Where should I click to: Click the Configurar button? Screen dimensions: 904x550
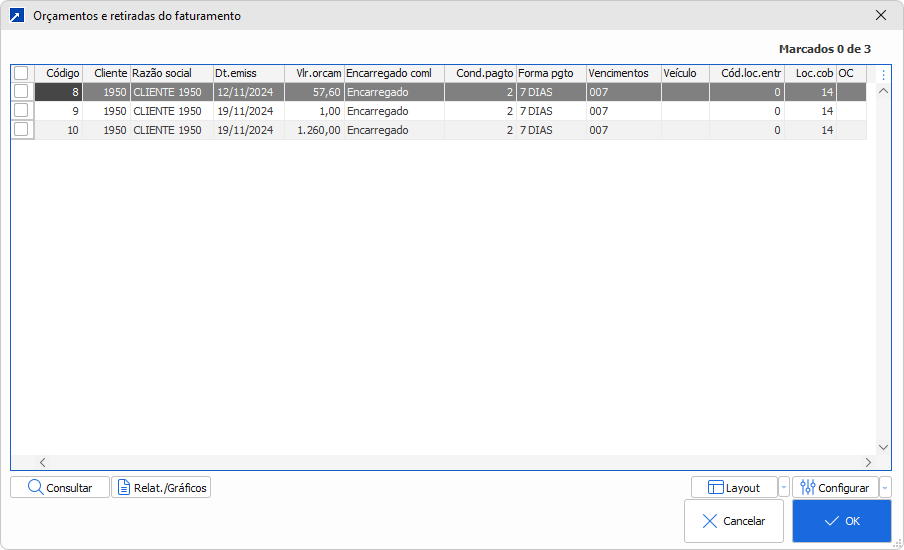[x=835, y=487]
